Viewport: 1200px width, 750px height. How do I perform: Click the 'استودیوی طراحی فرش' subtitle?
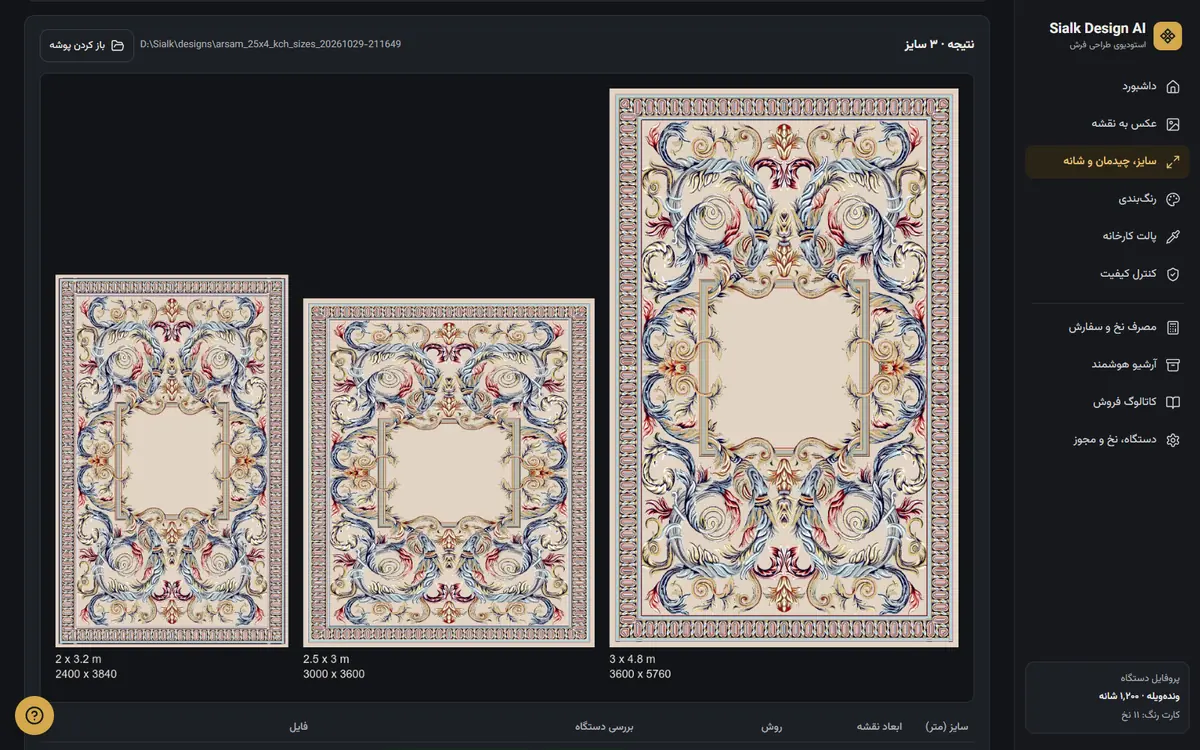1107,45
